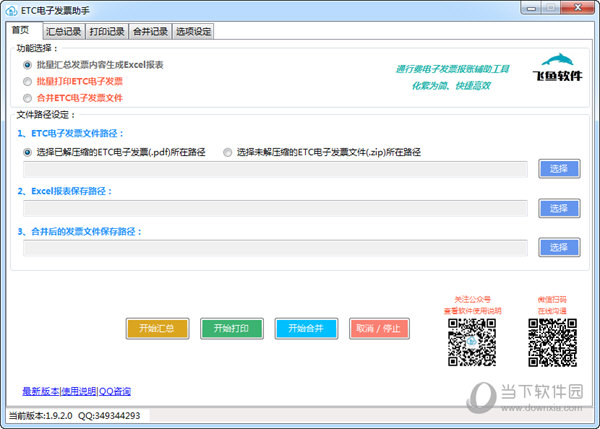The width and height of the screenshot is (600, 429).
Task: Open the 打印记录 tab
Action: (106, 31)
